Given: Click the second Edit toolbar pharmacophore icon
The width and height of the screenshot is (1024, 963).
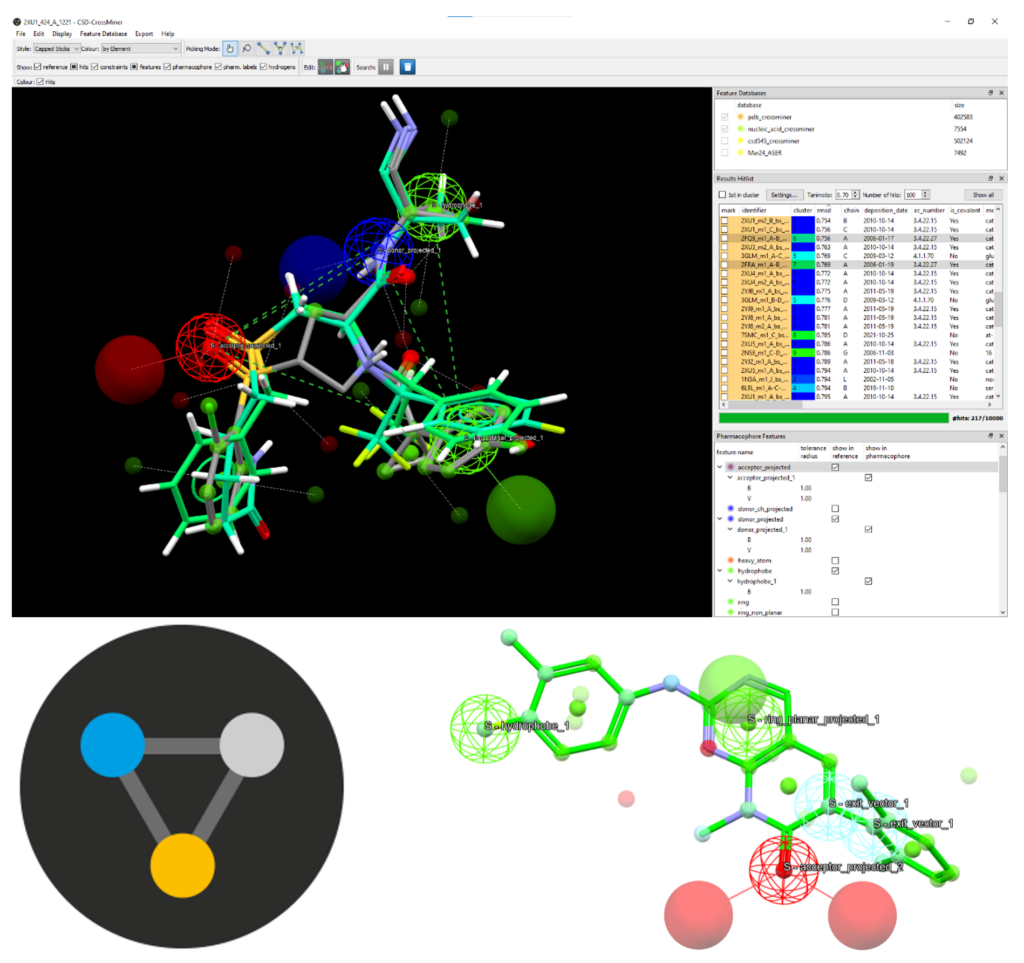Looking at the screenshot, I should 342,67.
